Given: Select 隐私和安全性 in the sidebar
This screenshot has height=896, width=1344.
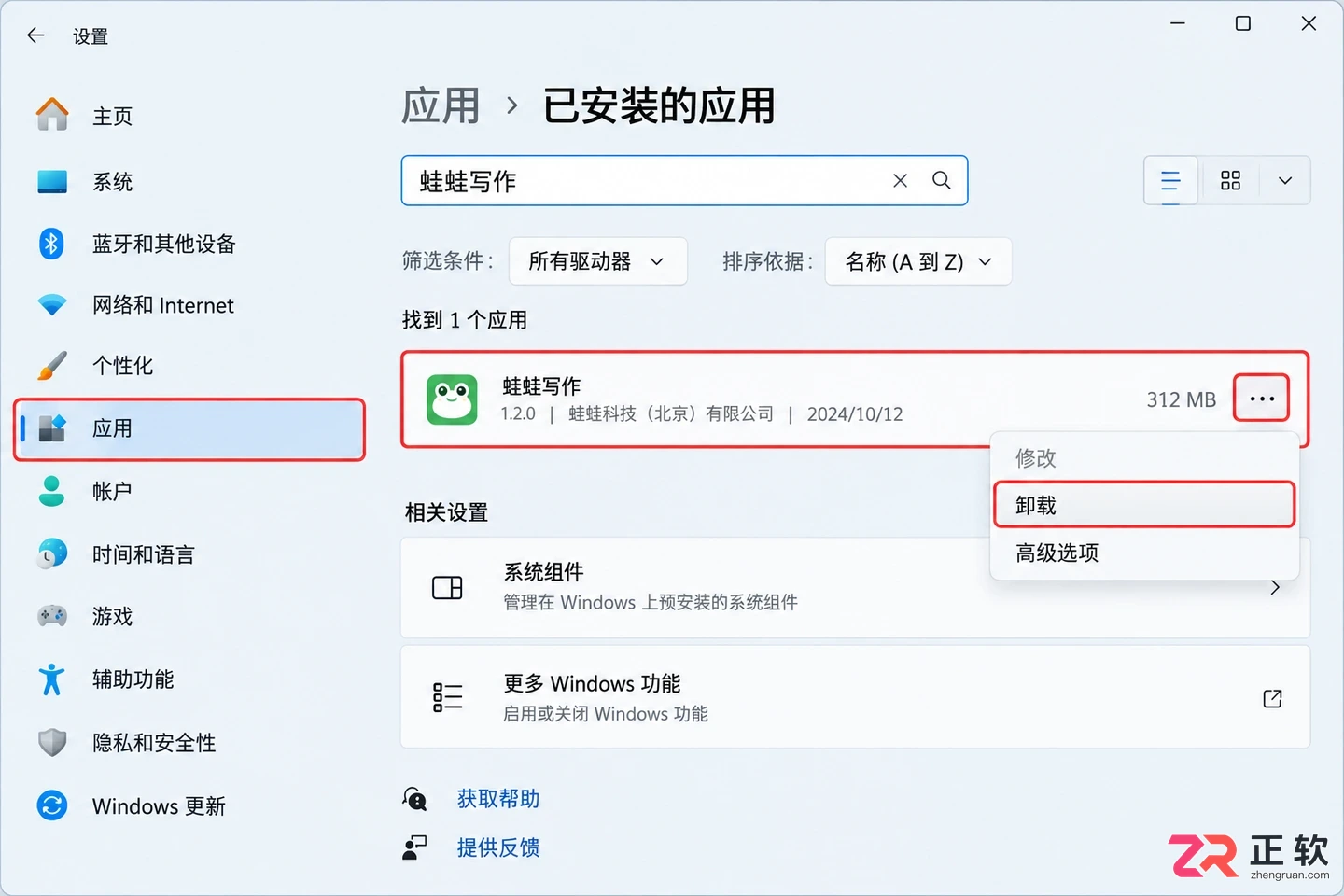Looking at the screenshot, I should (x=154, y=743).
